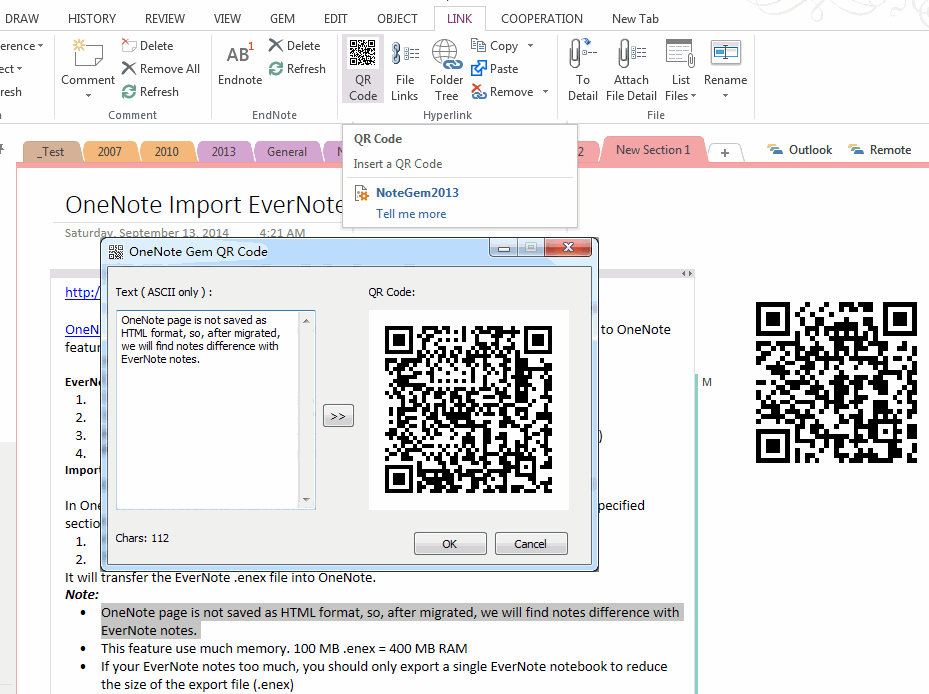Select the 2010 section tab

166,152
